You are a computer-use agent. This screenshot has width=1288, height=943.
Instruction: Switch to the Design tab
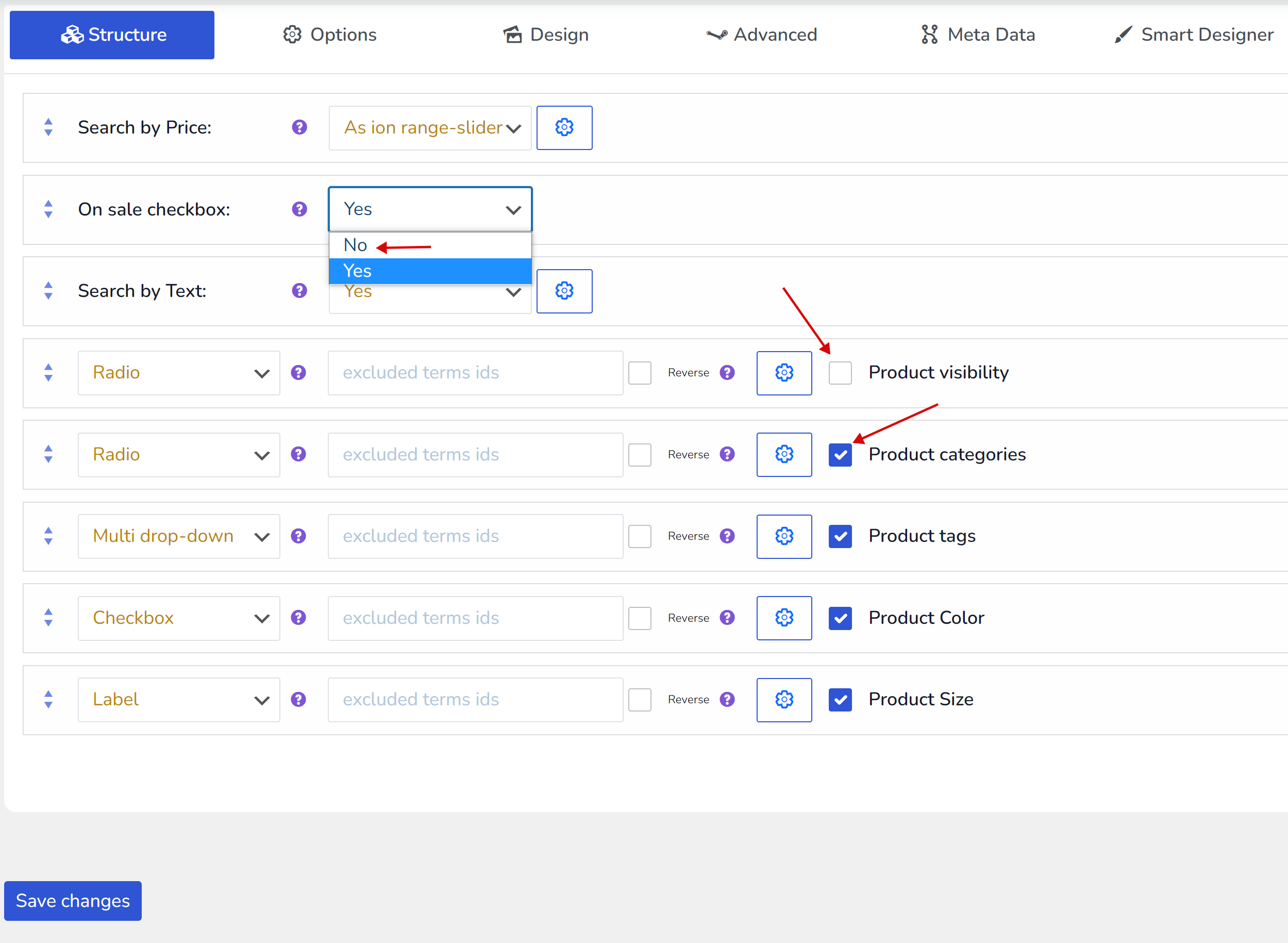tap(546, 35)
